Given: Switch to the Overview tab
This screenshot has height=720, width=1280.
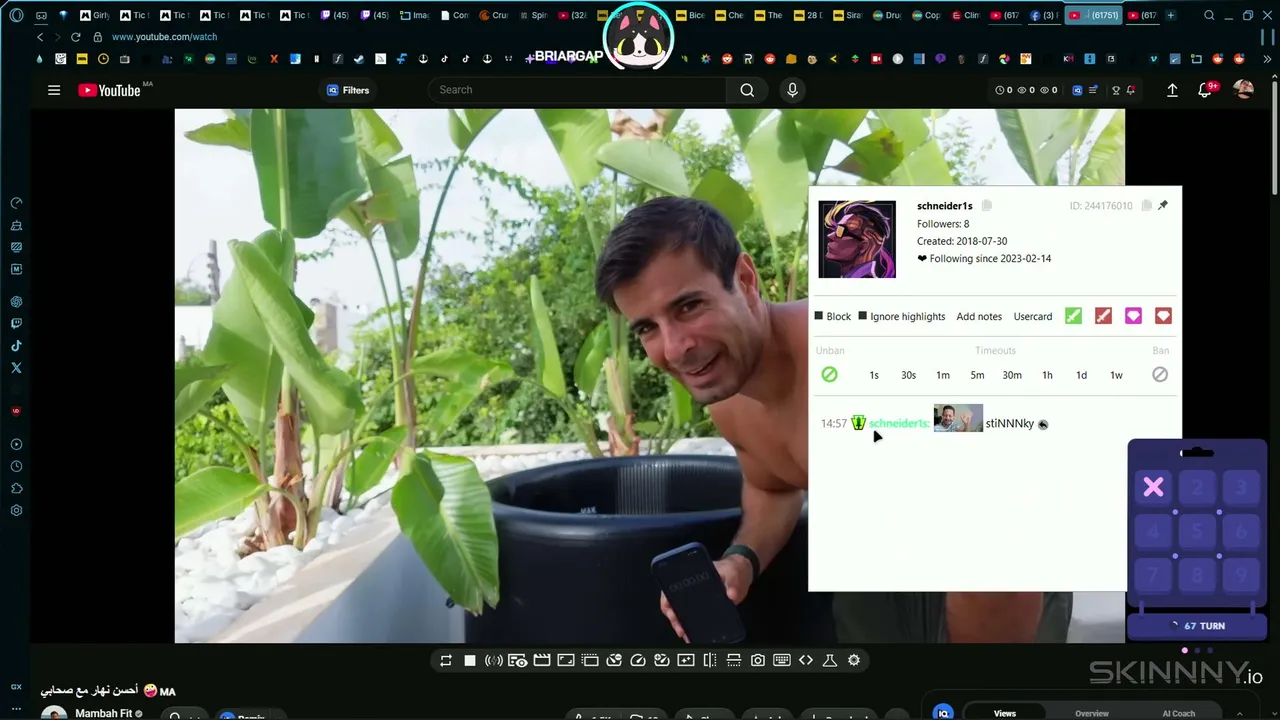Looking at the screenshot, I should [x=1092, y=713].
